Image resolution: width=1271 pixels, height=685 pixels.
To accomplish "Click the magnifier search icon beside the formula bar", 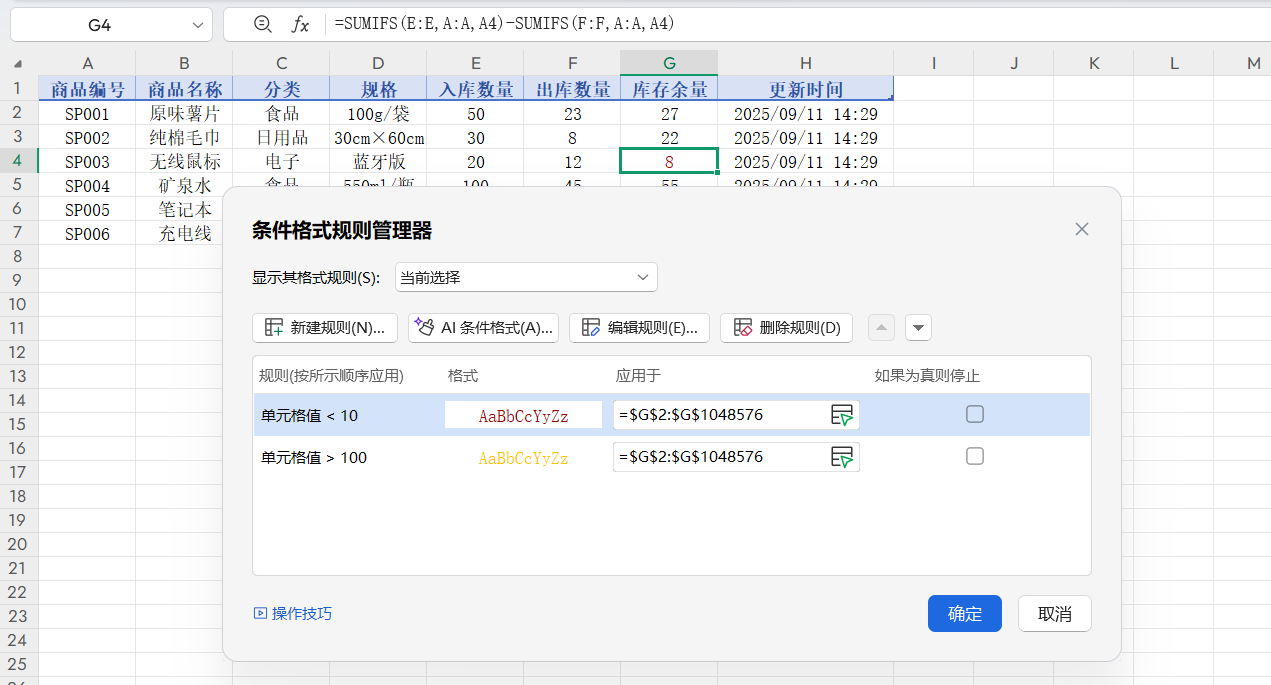I will click(x=261, y=23).
